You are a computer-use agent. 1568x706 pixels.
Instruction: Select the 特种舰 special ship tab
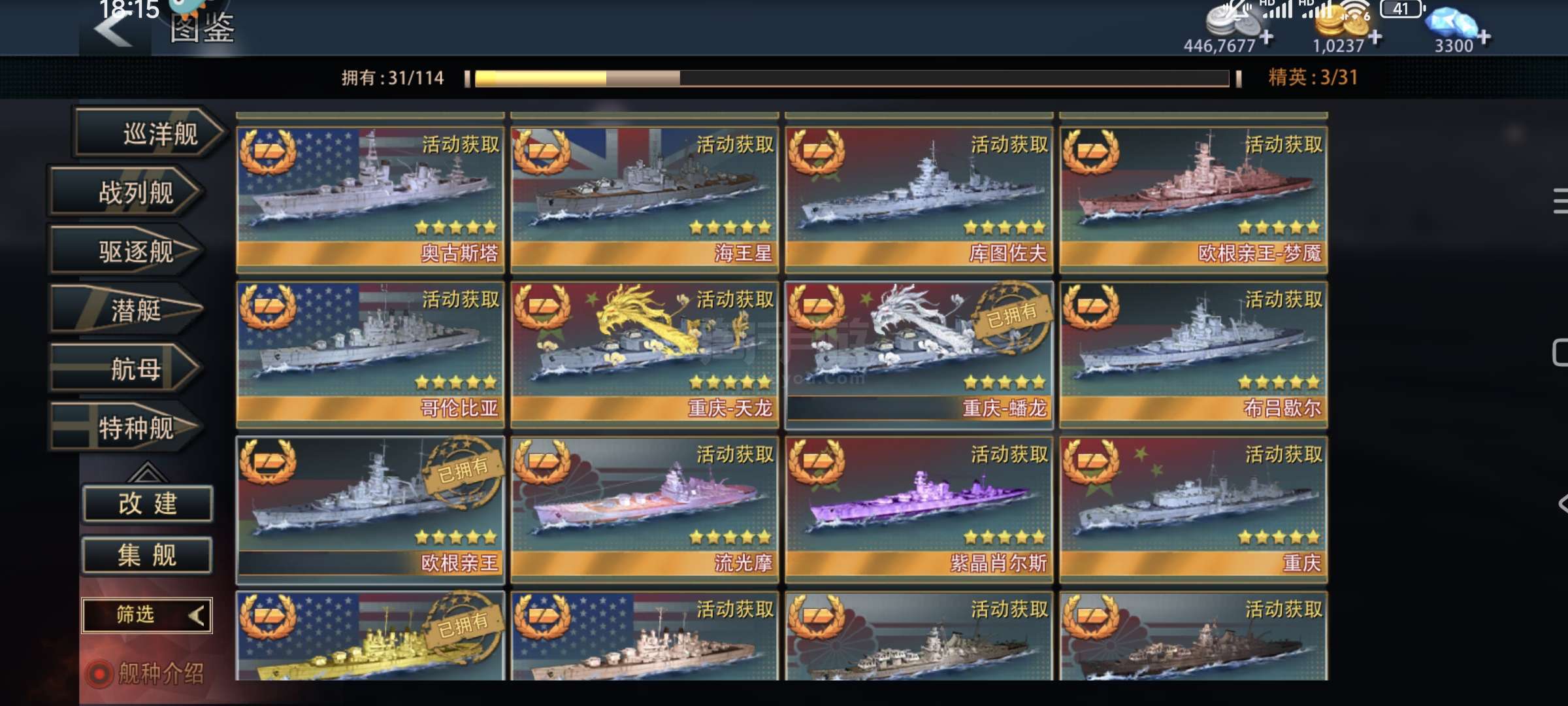click(127, 428)
